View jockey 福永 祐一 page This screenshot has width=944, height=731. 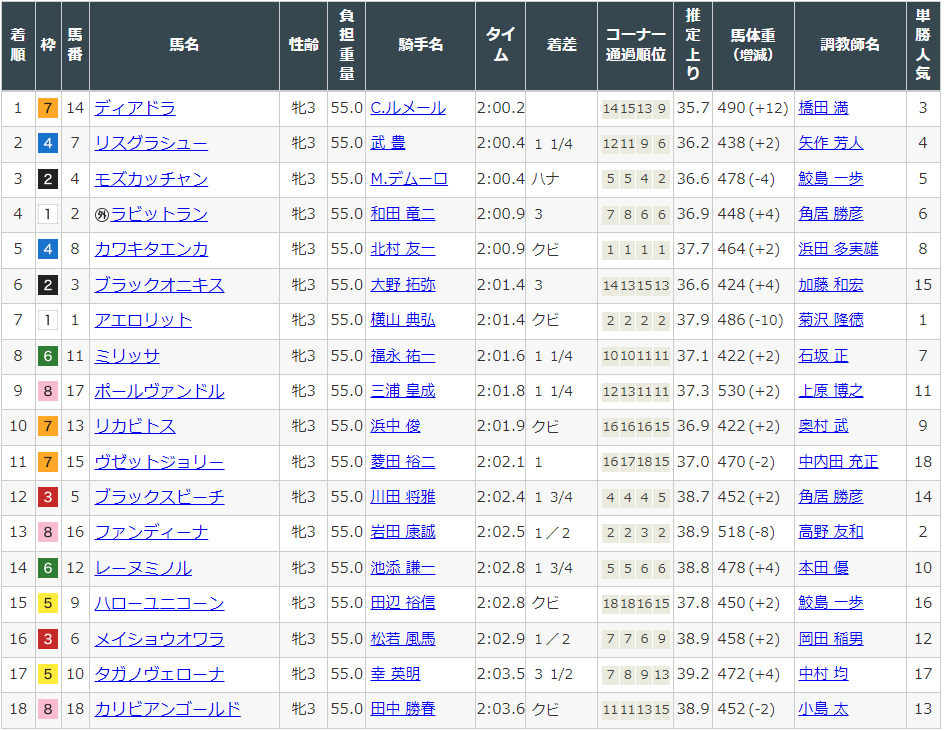pos(403,355)
